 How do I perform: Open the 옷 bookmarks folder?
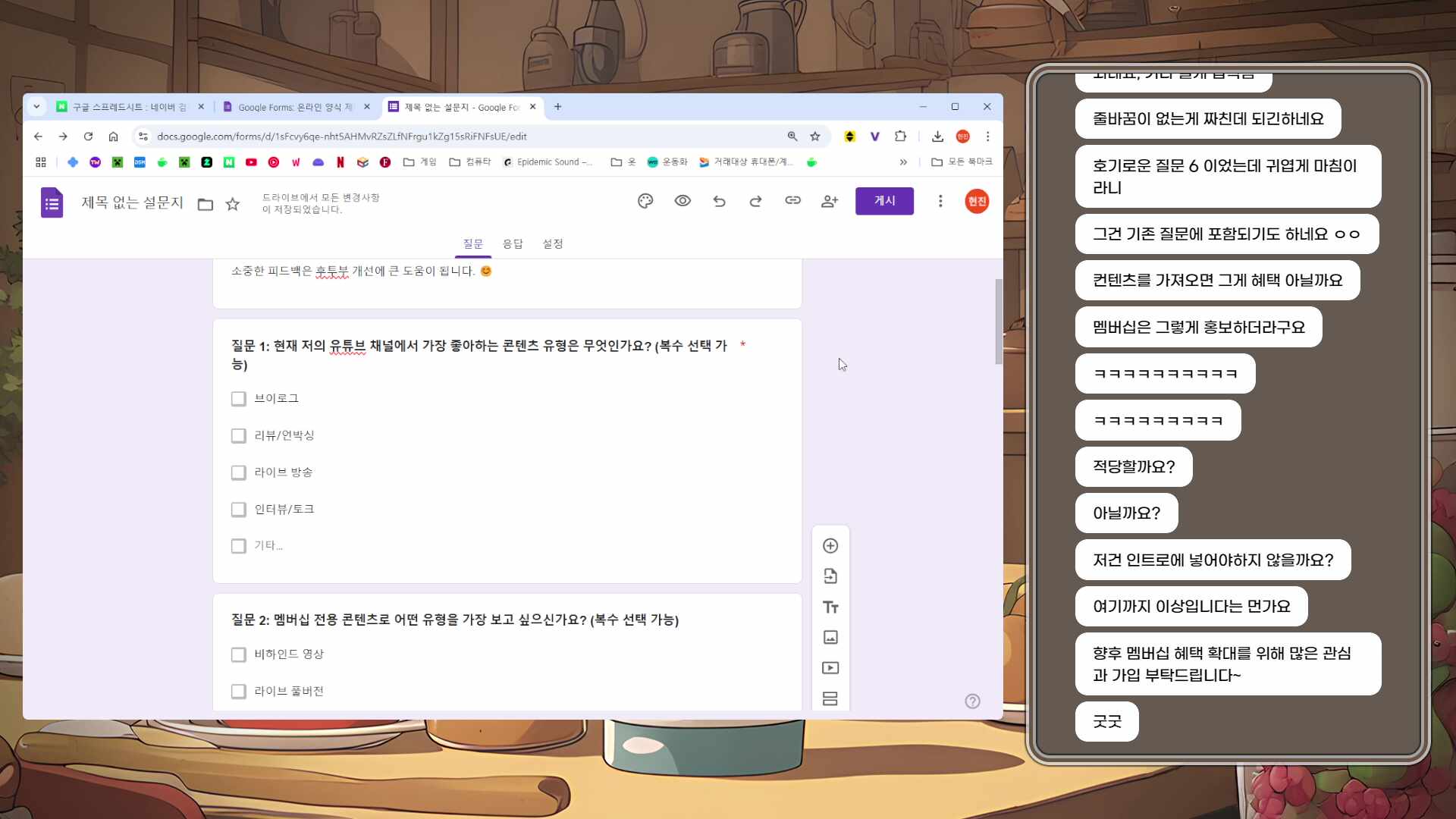(x=623, y=162)
